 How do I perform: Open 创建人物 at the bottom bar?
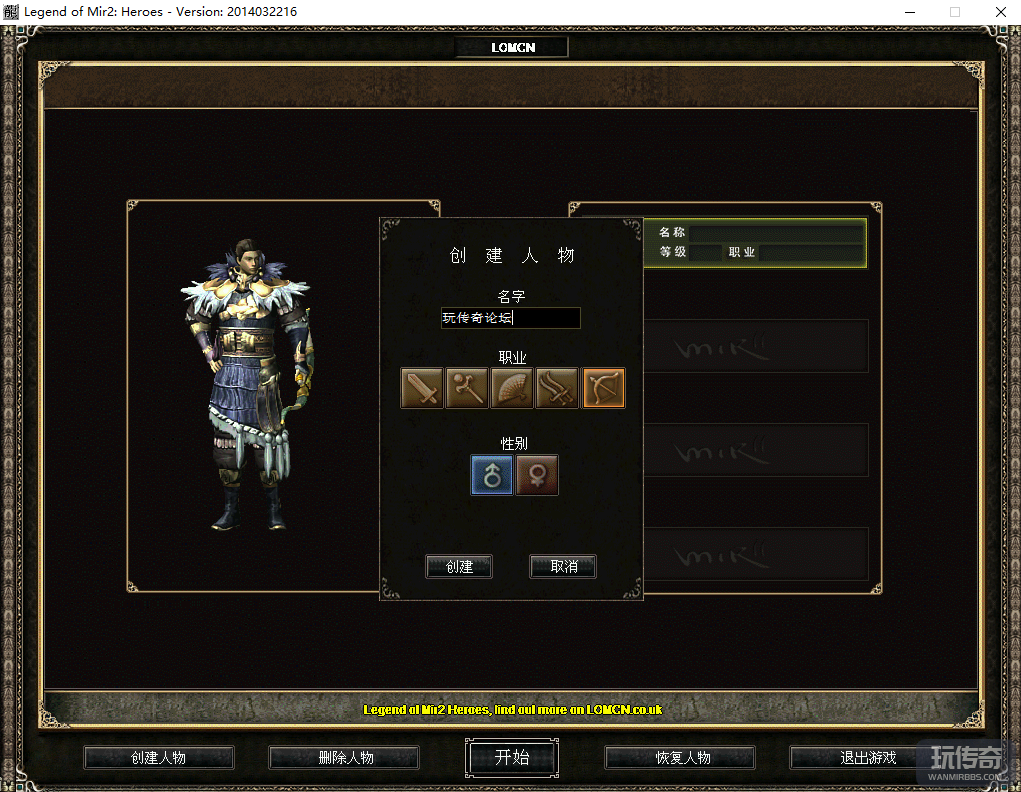(159, 757)
